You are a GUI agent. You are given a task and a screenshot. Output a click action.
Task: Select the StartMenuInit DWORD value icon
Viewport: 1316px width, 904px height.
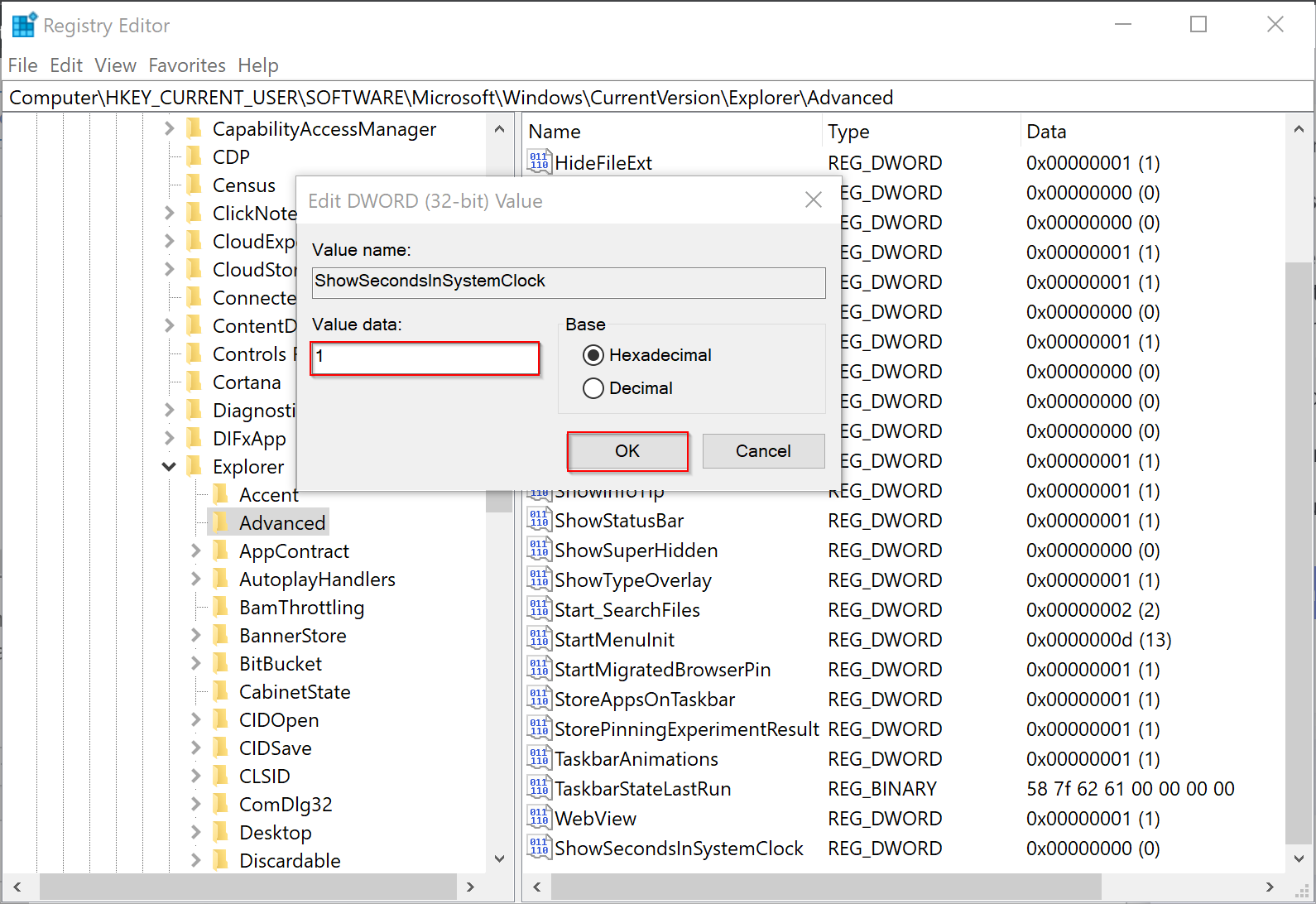tap(539, 639)
